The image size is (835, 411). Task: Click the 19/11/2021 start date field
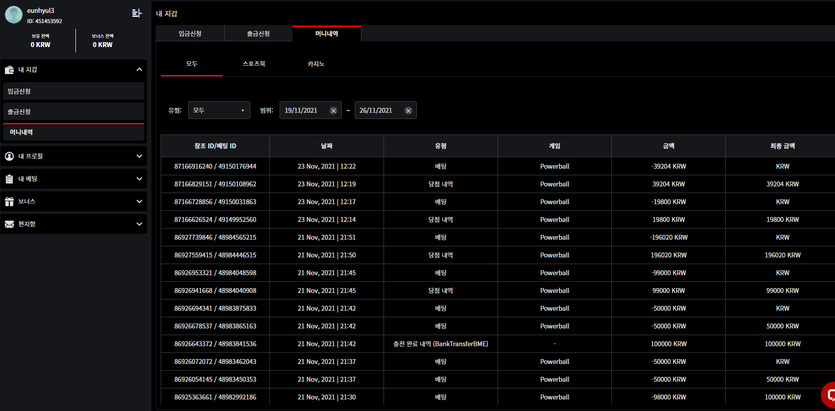[310, 110]
